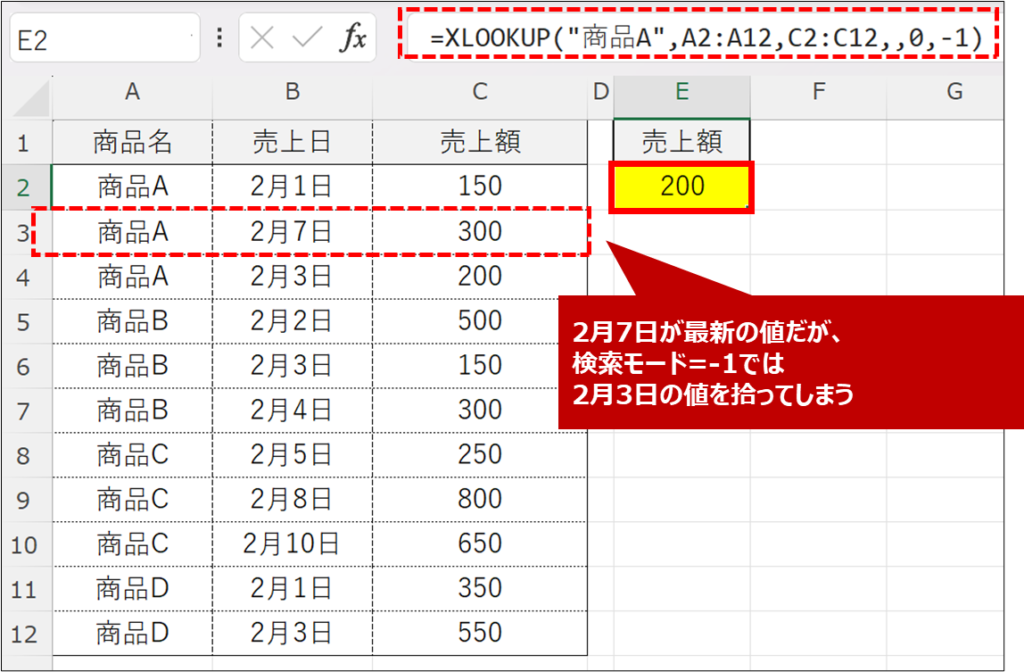Screen dimensions: 1024x672
Task: Select cell B3 containing 2月7日
Action: click(x=292, y=232)
